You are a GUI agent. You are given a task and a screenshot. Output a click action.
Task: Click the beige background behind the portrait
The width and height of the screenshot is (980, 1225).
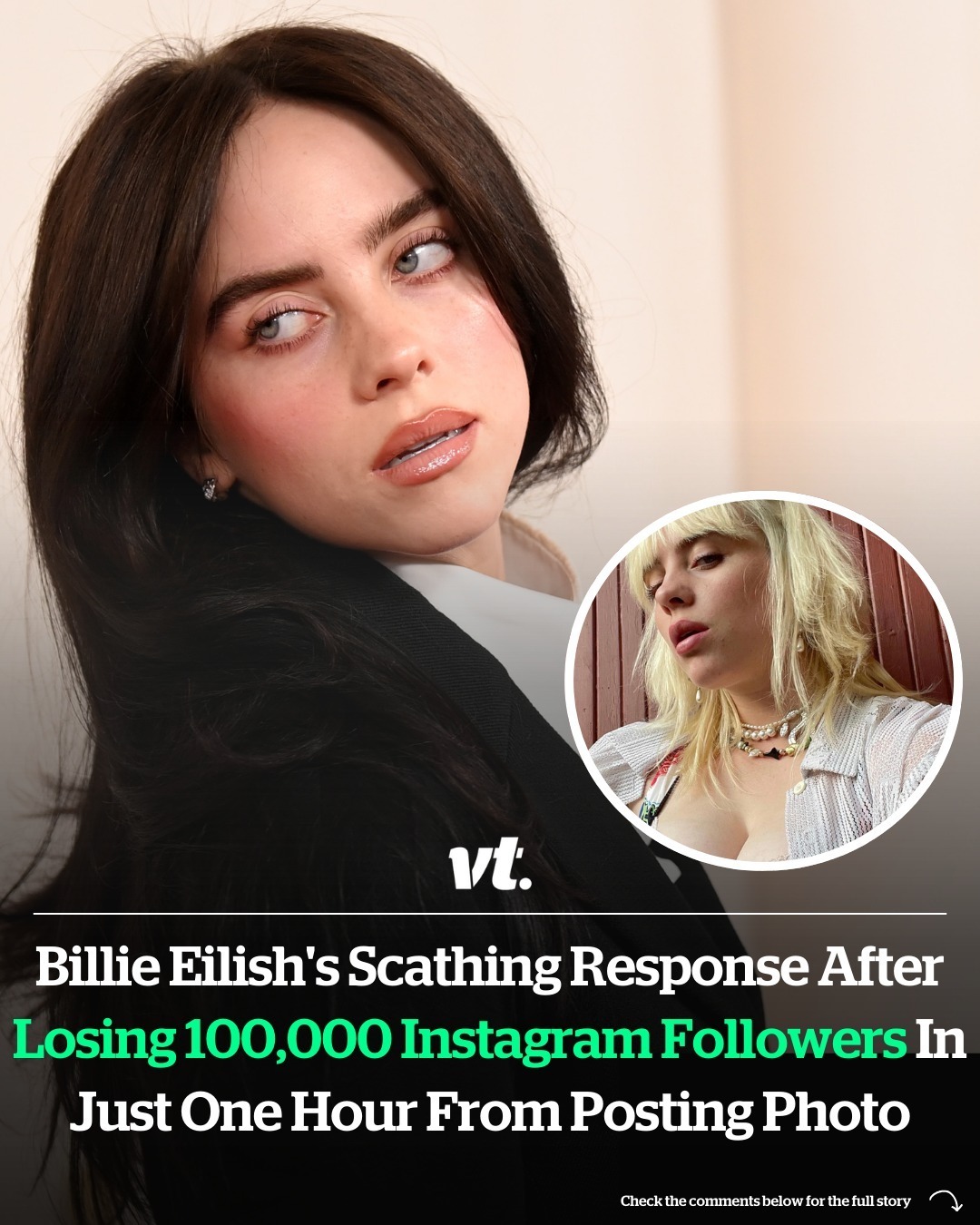799,227
